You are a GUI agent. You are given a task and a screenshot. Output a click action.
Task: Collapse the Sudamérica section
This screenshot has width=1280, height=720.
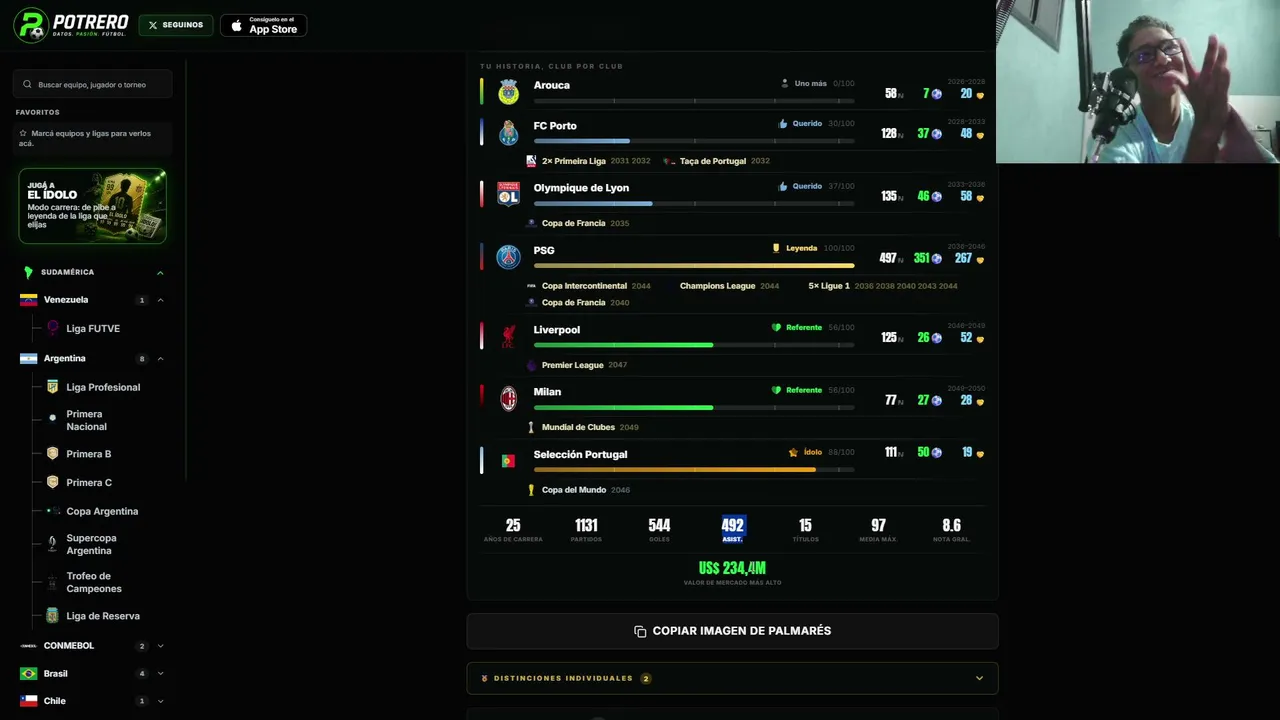point(160,272)
